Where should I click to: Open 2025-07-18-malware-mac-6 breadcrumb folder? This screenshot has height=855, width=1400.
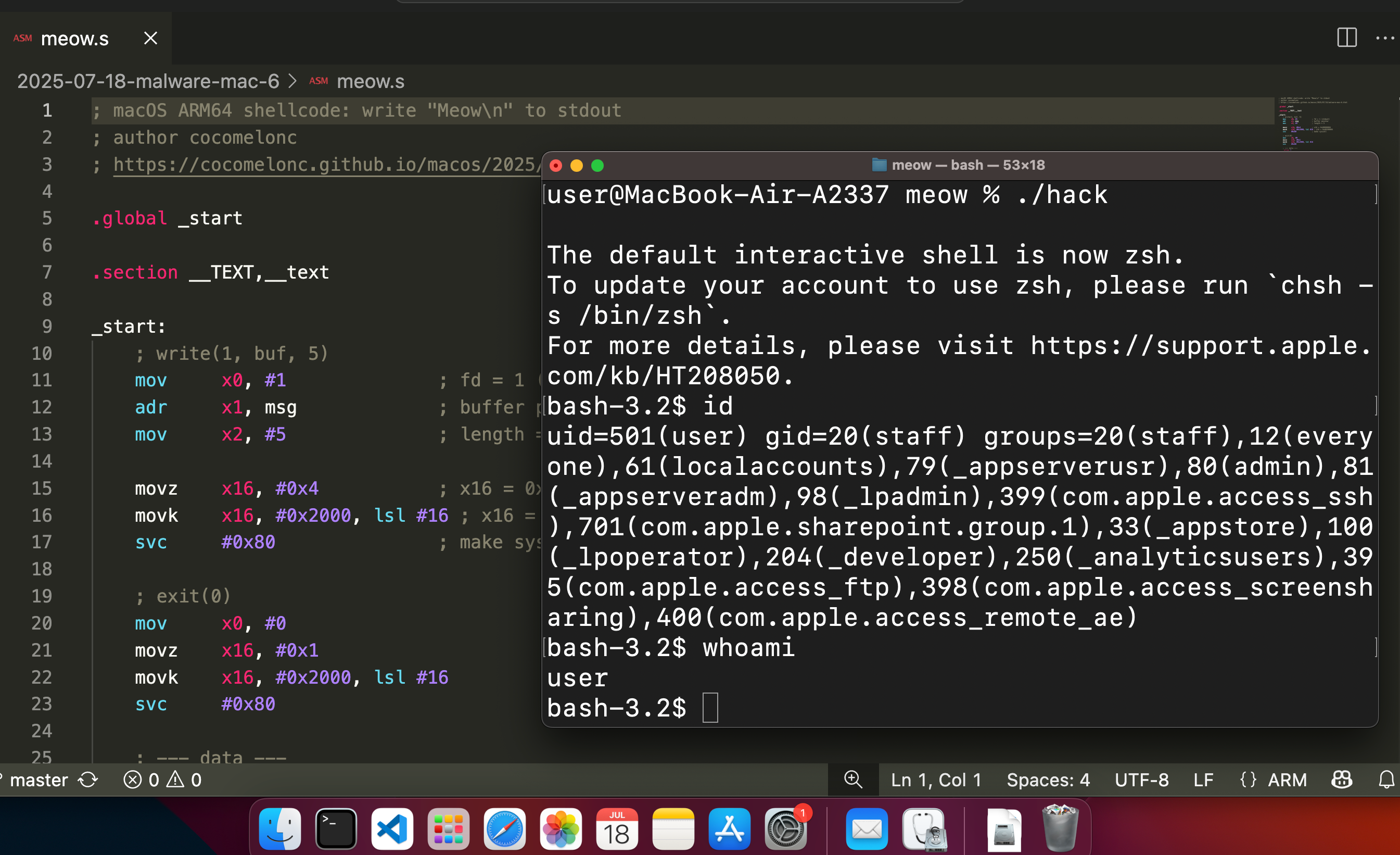tap(148, 81)
